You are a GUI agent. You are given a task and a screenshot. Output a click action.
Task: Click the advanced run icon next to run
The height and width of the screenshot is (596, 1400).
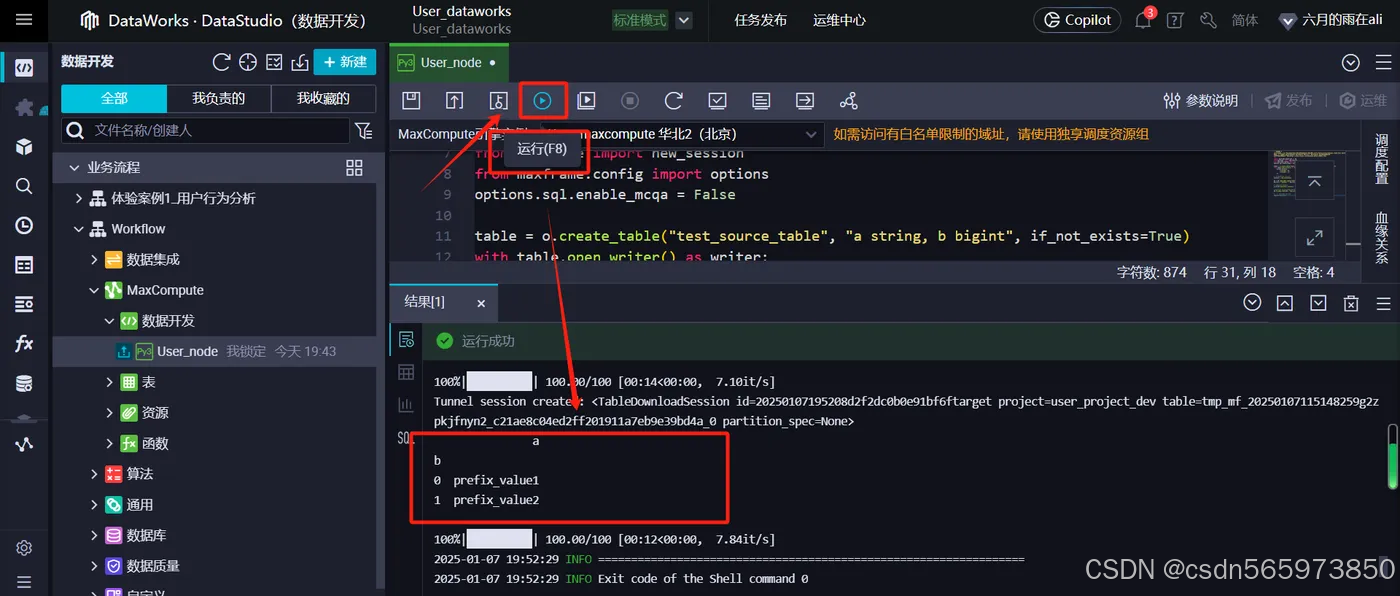click(587, 100)
